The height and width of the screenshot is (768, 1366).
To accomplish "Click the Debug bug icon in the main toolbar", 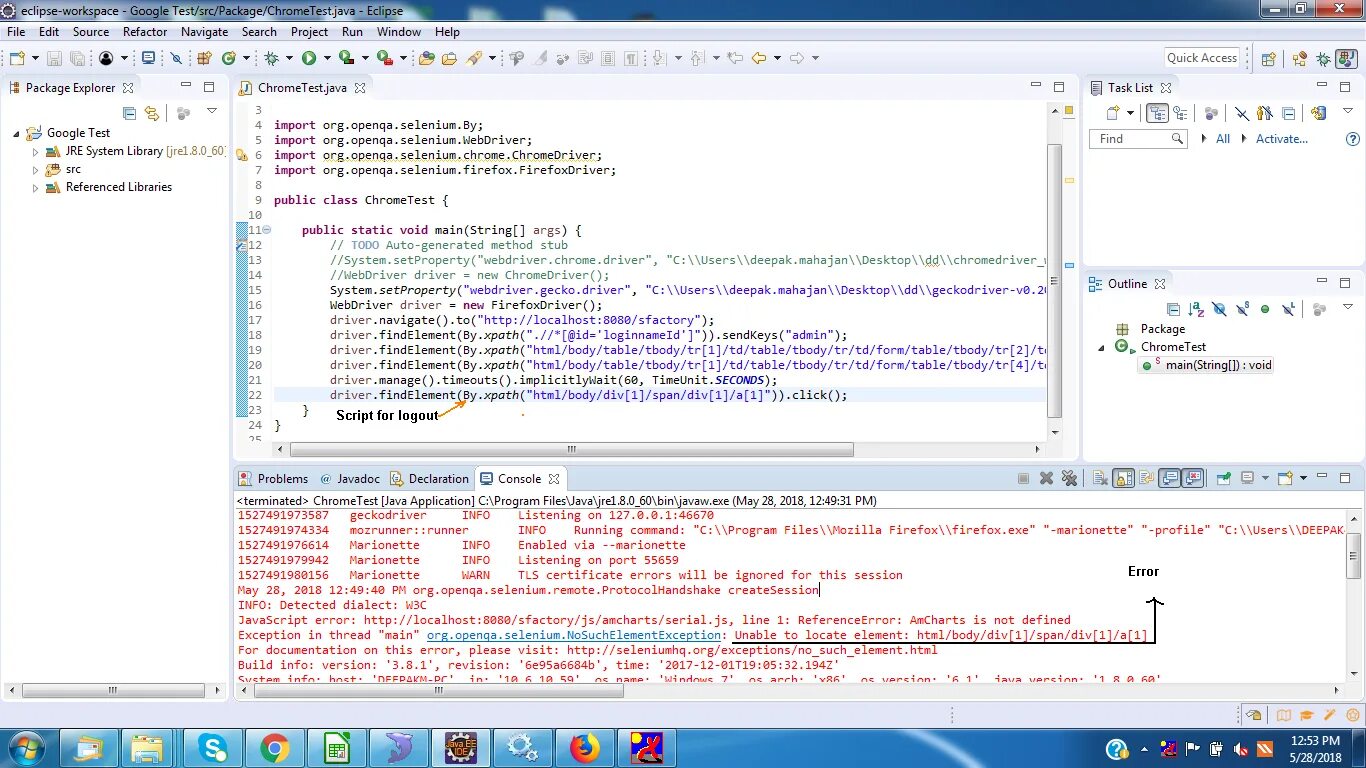I will (x=271, y=58).
